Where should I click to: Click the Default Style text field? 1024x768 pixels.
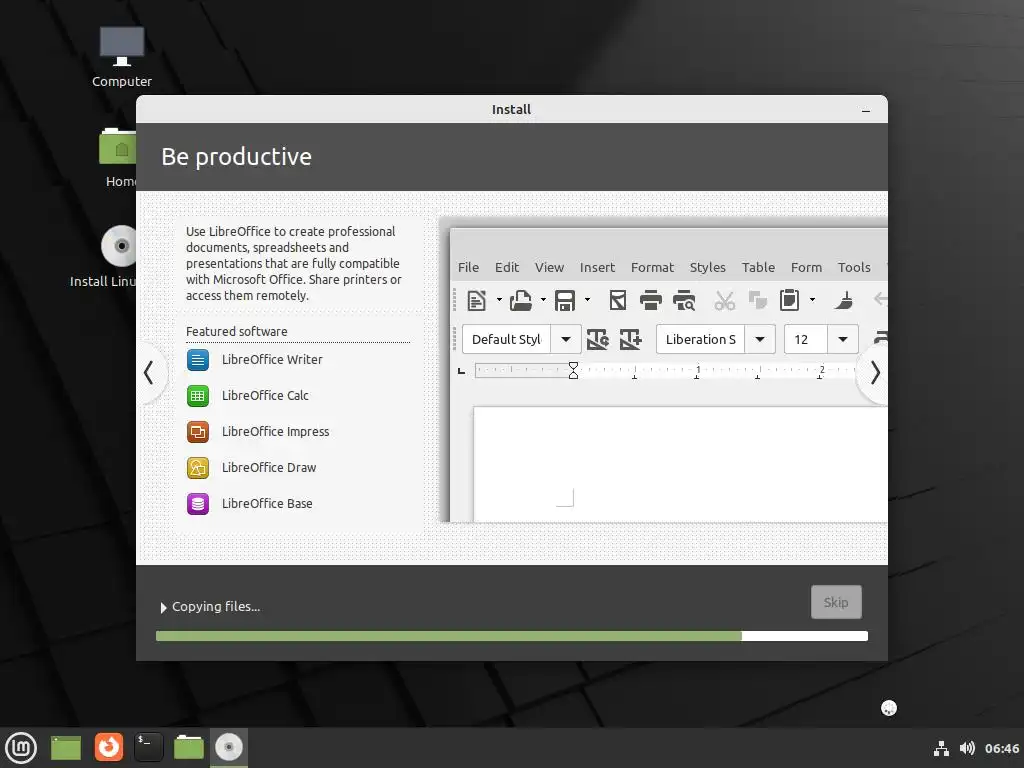click(506, 340)
